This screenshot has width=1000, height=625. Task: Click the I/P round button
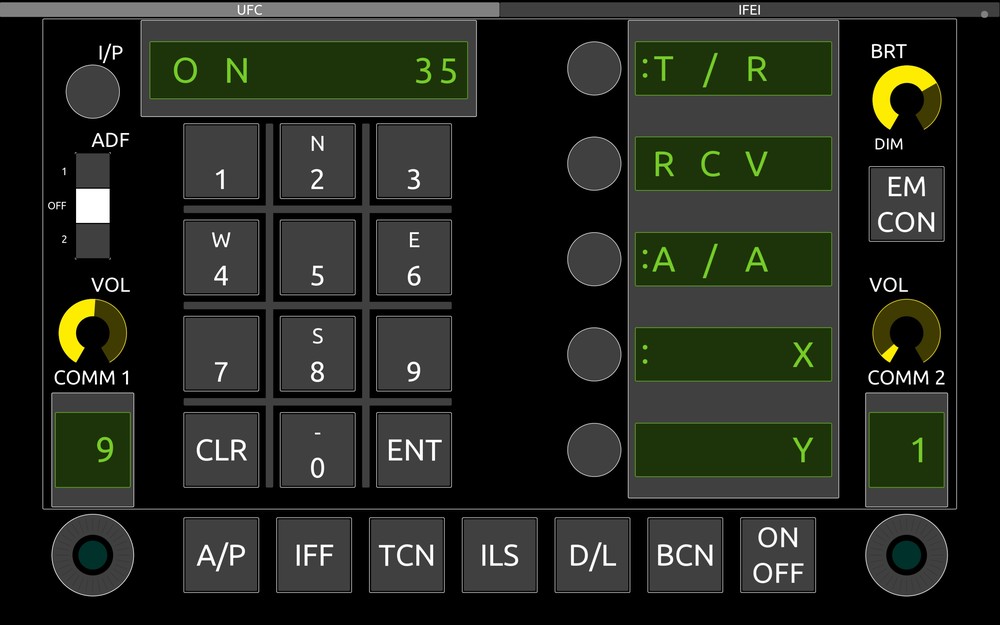pyautogui.click(x=92, y=91)
